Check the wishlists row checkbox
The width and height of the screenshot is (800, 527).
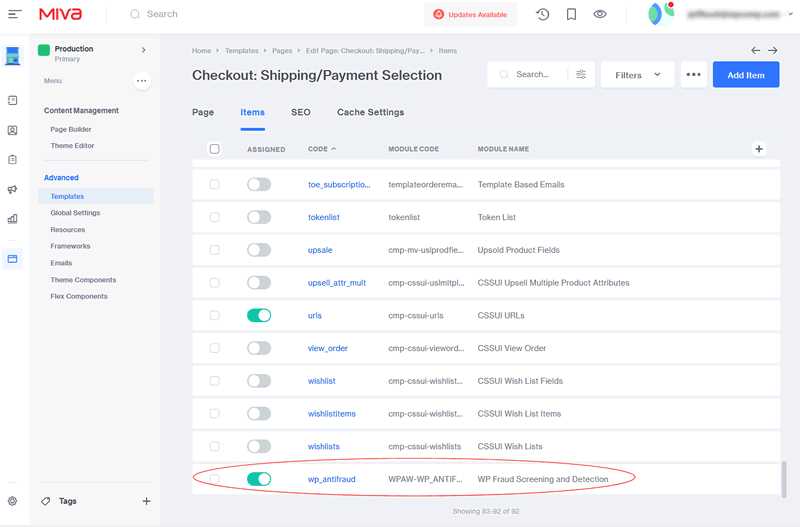point(215,446)
